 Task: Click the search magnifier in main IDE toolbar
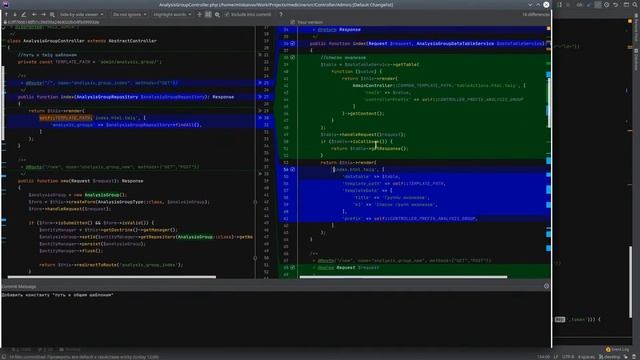point(635,4)
